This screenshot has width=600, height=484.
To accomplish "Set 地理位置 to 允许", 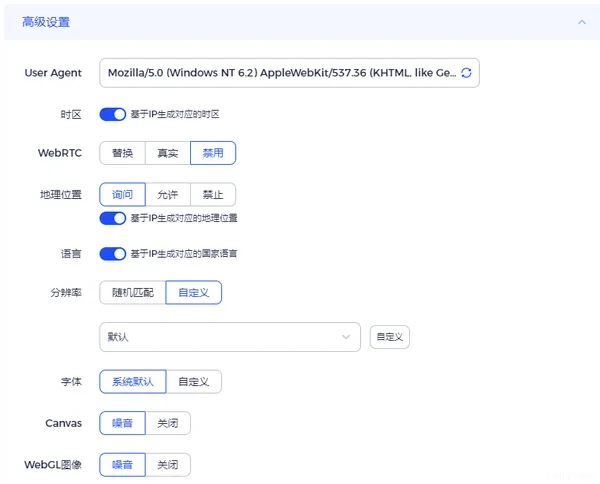I will point(168,194).
